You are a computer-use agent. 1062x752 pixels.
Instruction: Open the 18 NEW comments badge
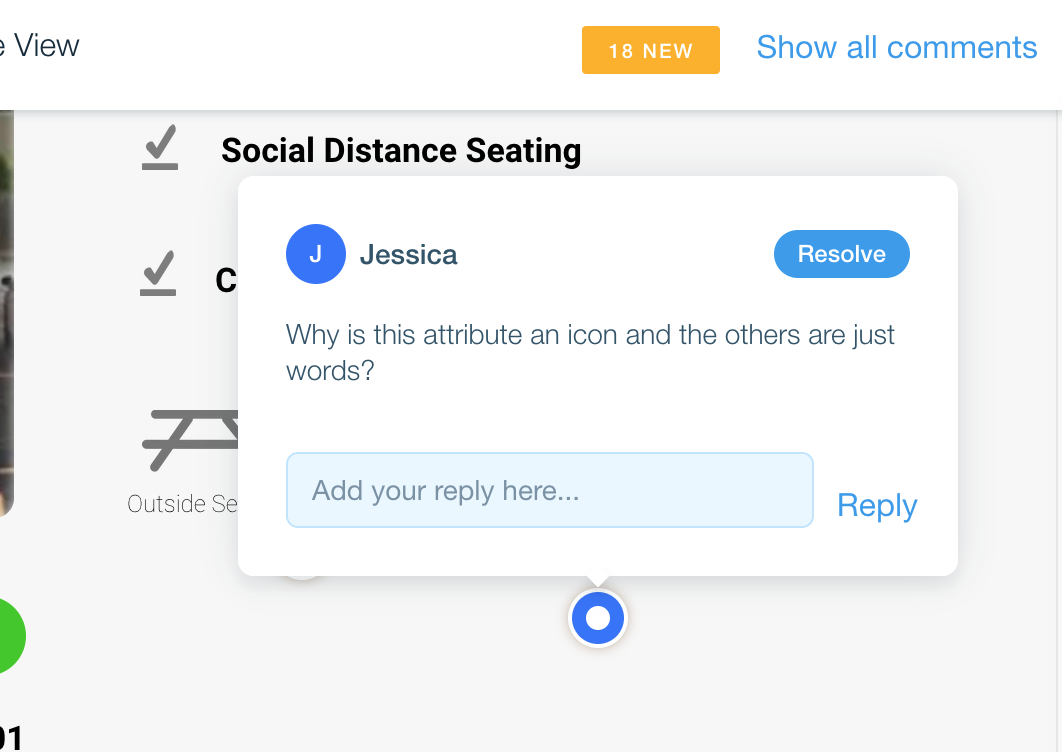(650, 50)
